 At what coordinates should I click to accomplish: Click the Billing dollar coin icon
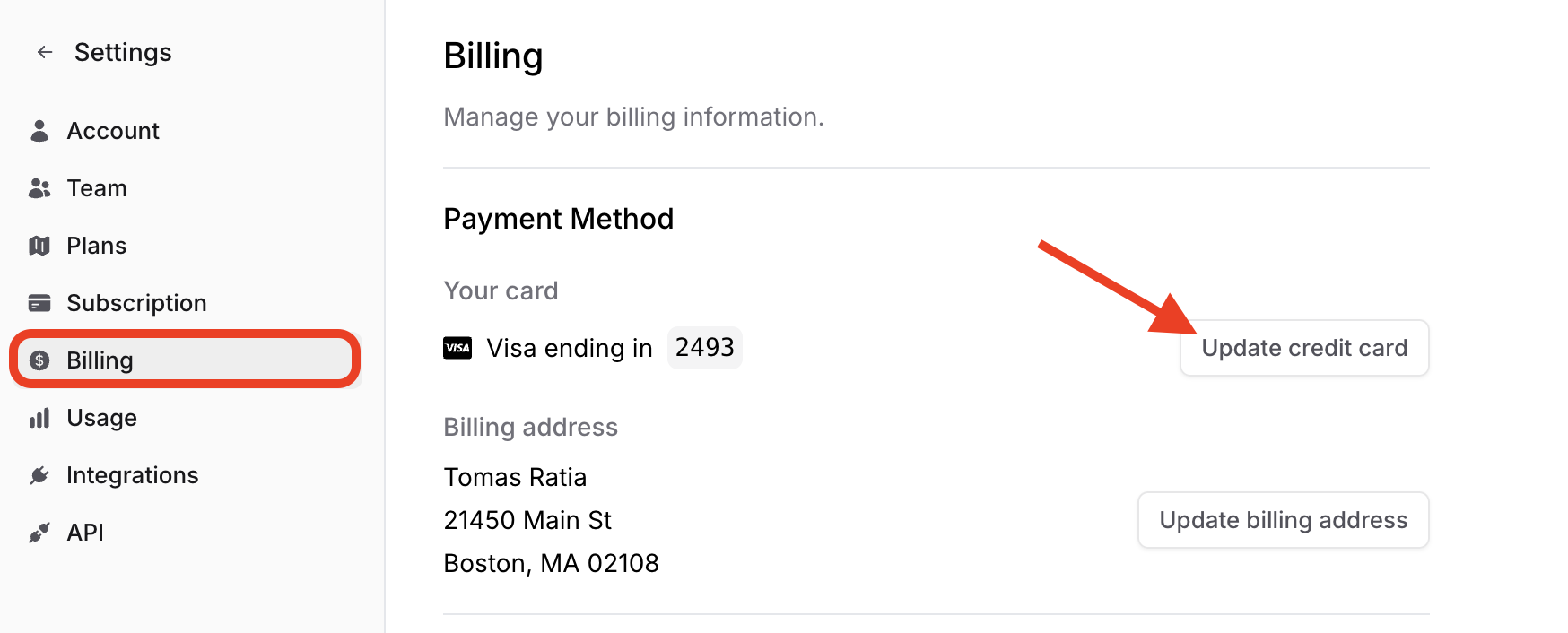point(39,360)
